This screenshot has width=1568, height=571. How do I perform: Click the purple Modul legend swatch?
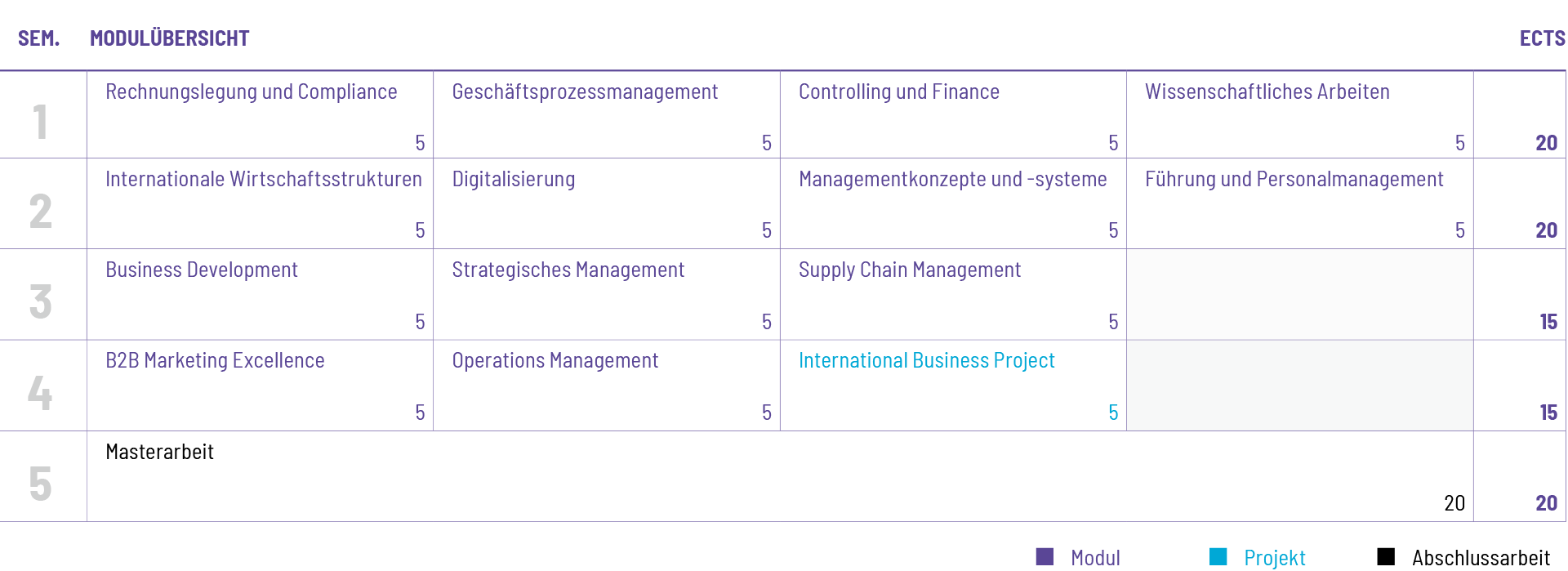pyautogui.click(x=1045, y=557)
